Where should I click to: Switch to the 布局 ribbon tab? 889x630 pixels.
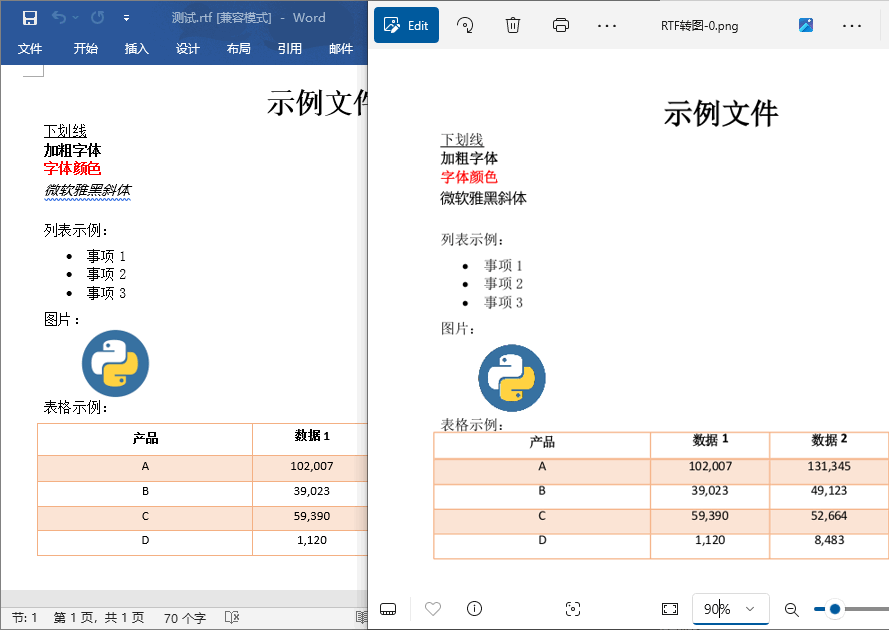point(238,48)
